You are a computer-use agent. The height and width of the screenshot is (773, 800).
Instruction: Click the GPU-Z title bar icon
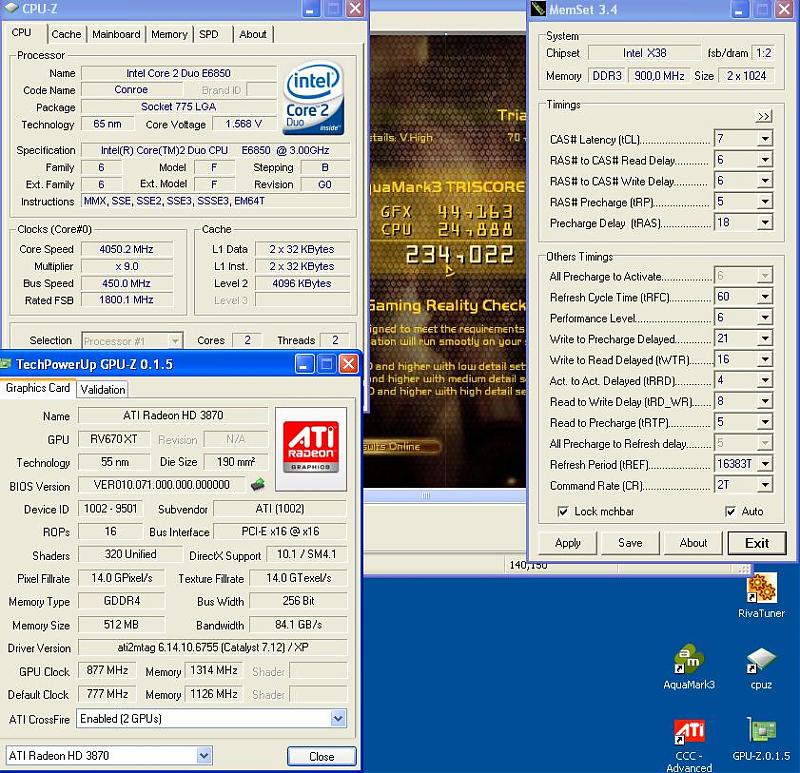click(x=6, y=364)
